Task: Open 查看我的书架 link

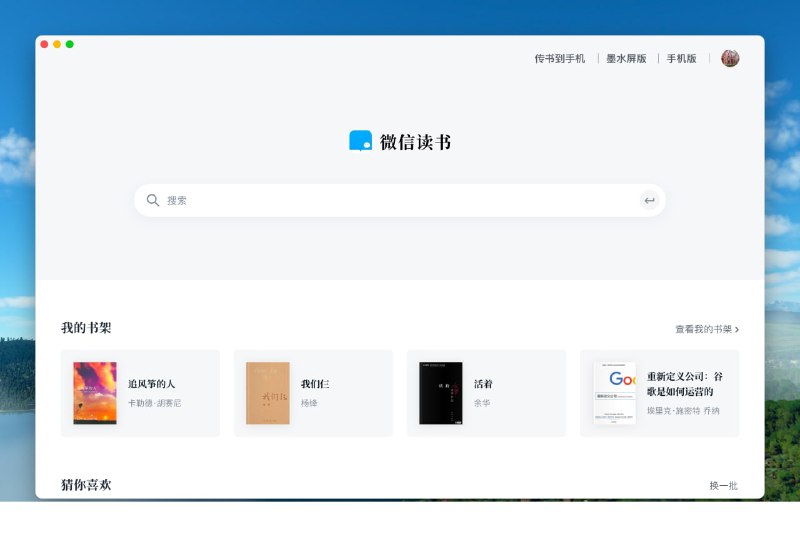Action: click(x=707, y=329)
